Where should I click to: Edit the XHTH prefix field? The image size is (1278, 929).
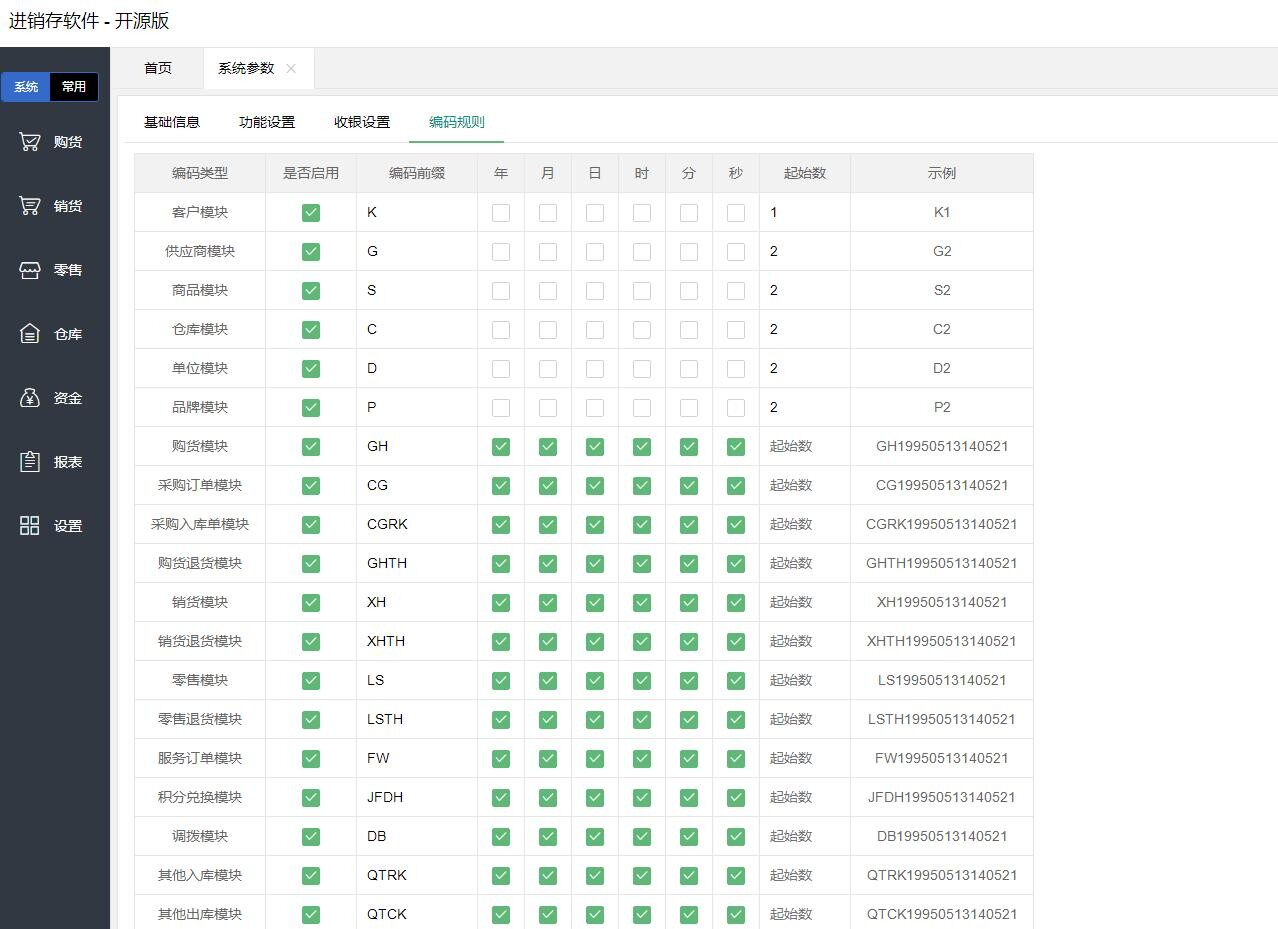[x=417, y=641]
